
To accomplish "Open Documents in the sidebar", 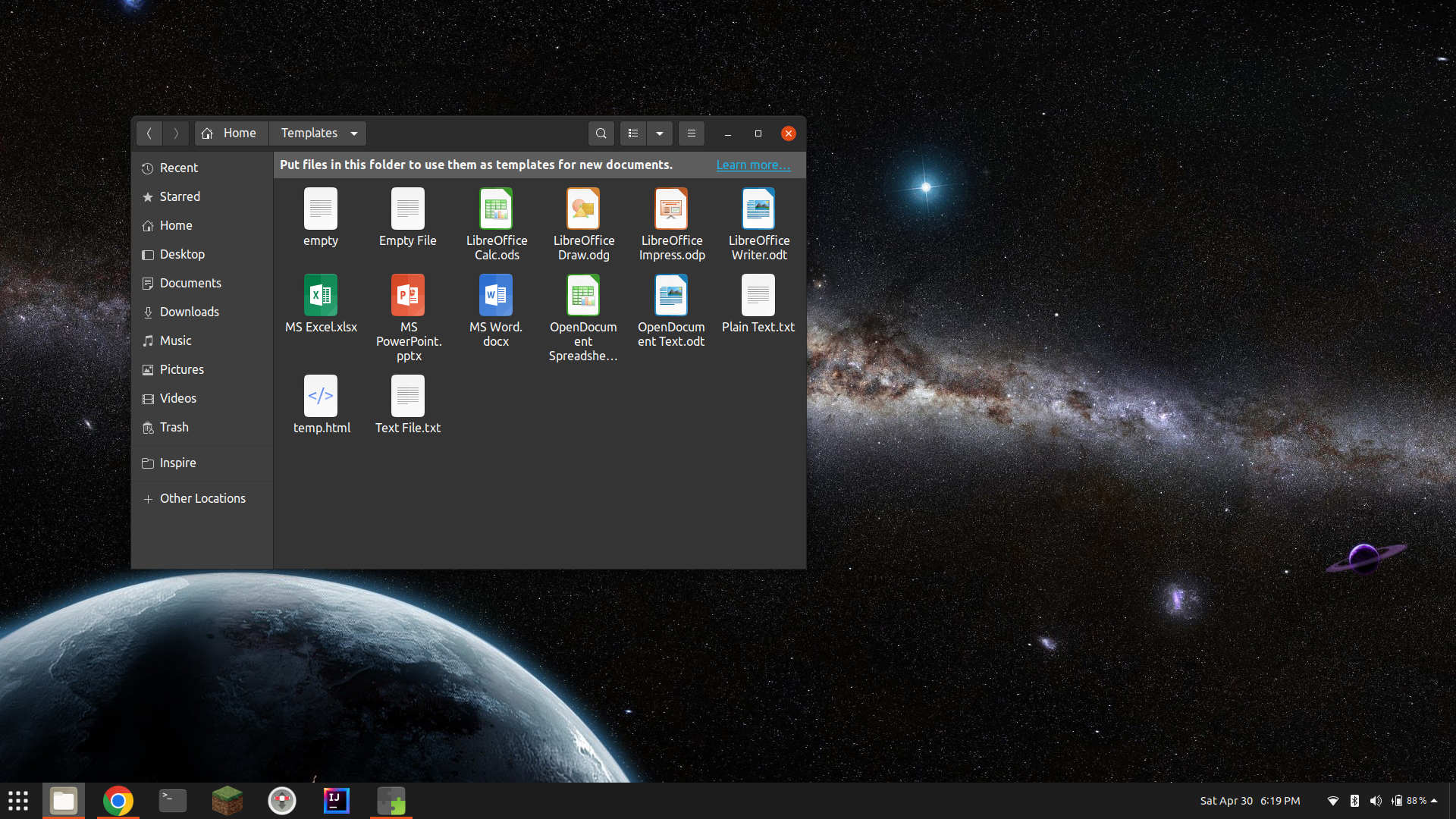I will (x=202, y=283).
